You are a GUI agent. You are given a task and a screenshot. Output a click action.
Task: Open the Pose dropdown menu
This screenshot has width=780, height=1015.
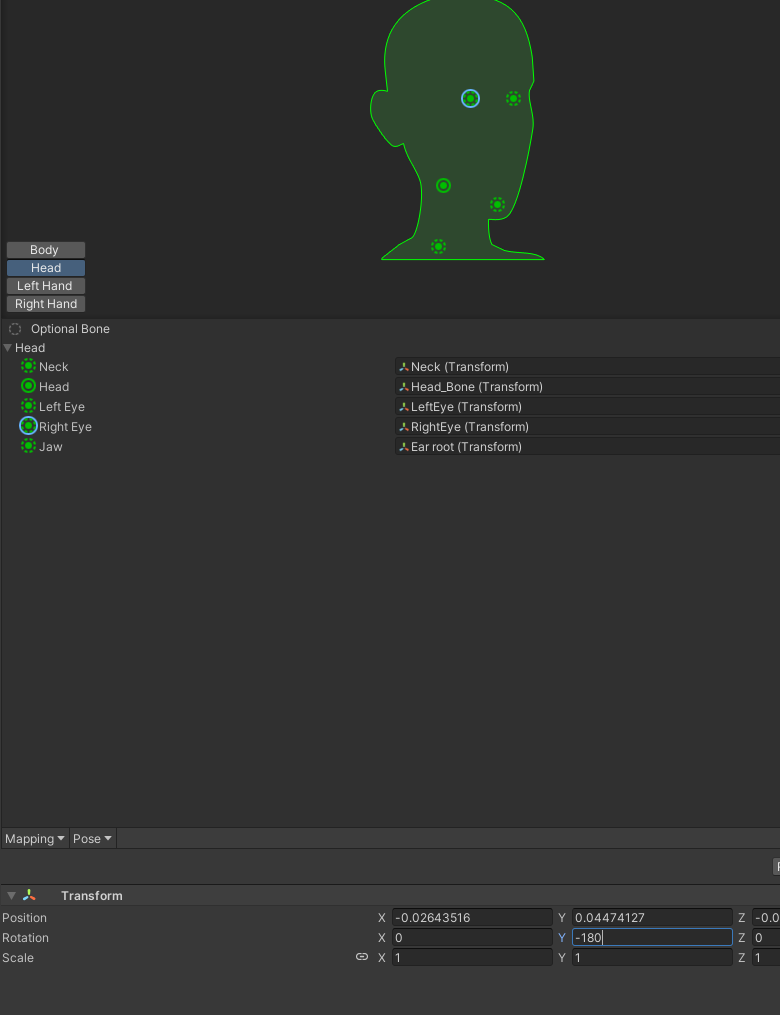point(93,838)
